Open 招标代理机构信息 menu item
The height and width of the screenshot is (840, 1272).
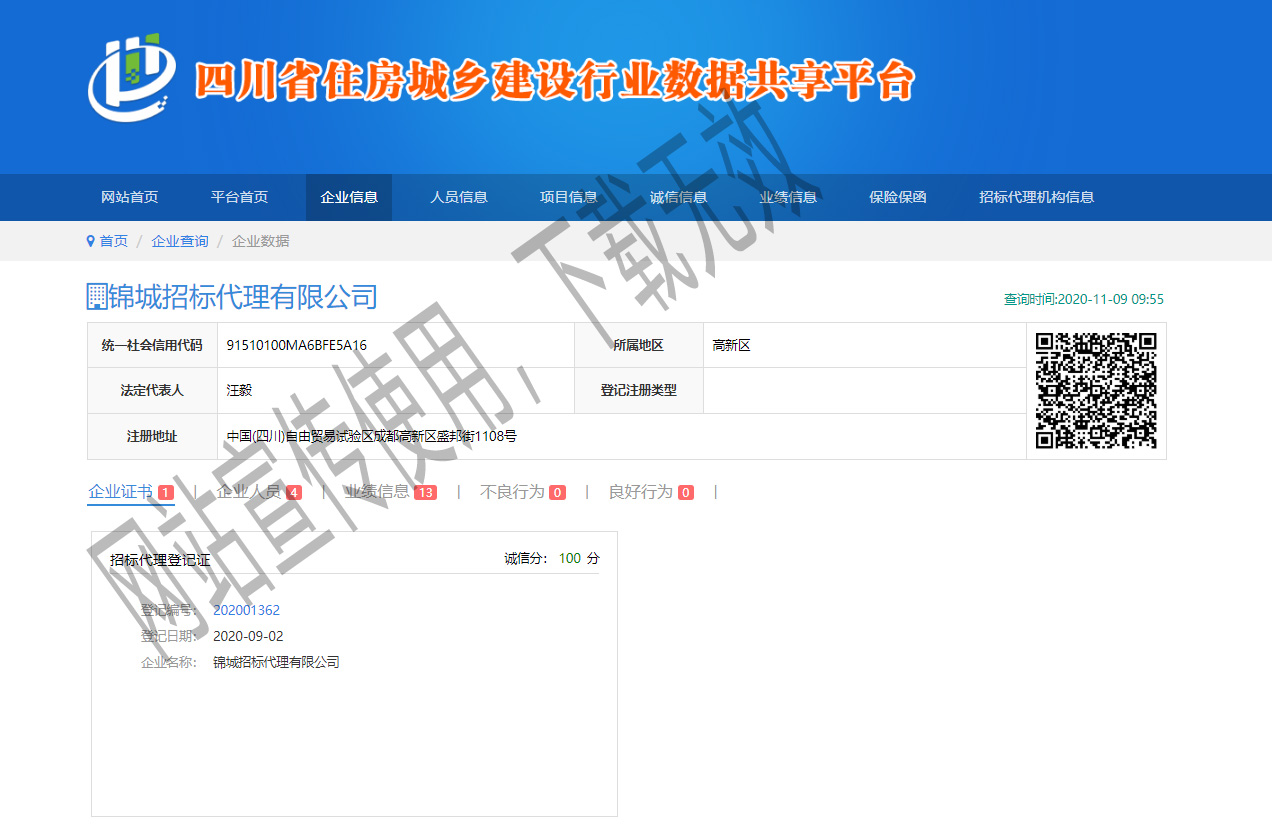(x=1036, y=197)
